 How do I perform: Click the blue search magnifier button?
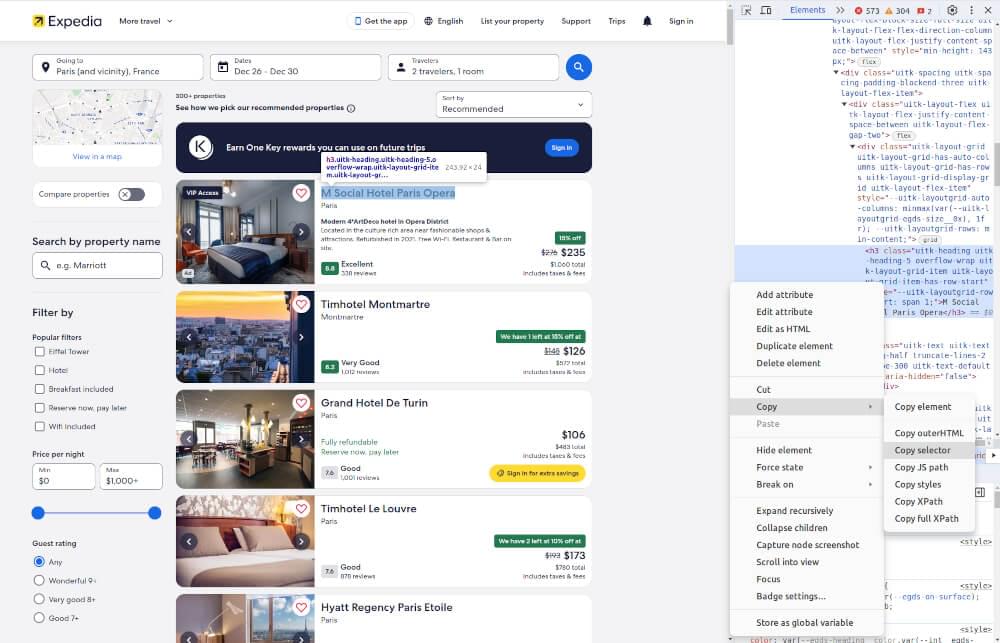pyautogui.click(x=579, y=67)
